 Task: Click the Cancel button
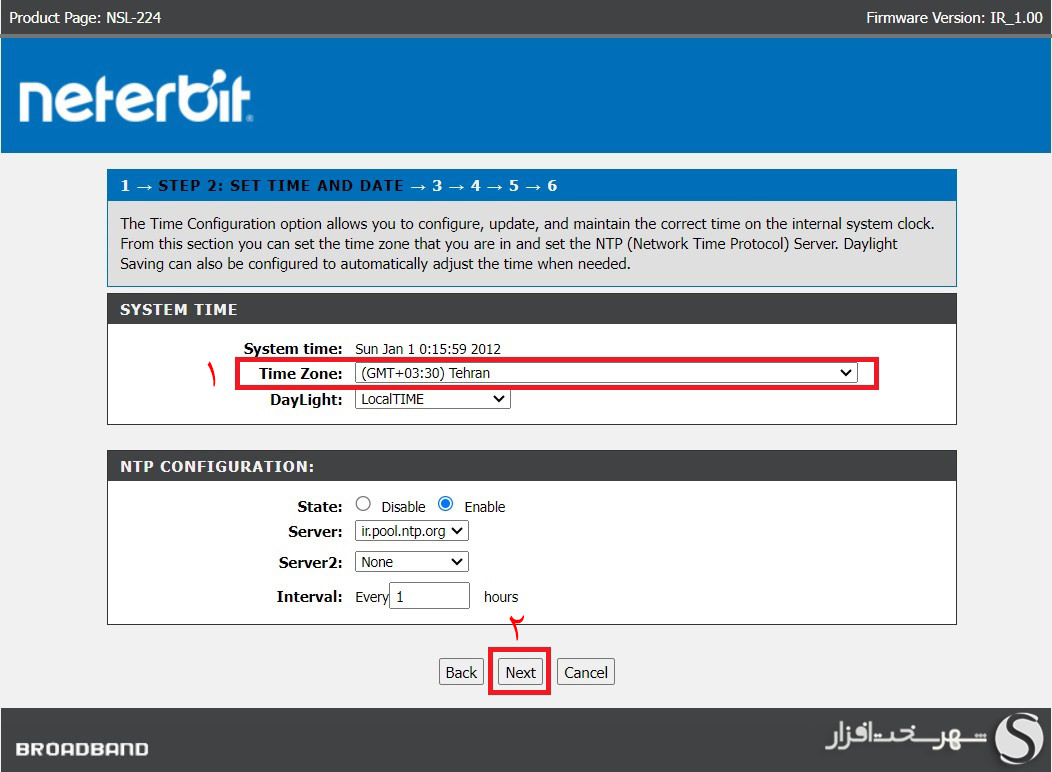click(585, 671)
